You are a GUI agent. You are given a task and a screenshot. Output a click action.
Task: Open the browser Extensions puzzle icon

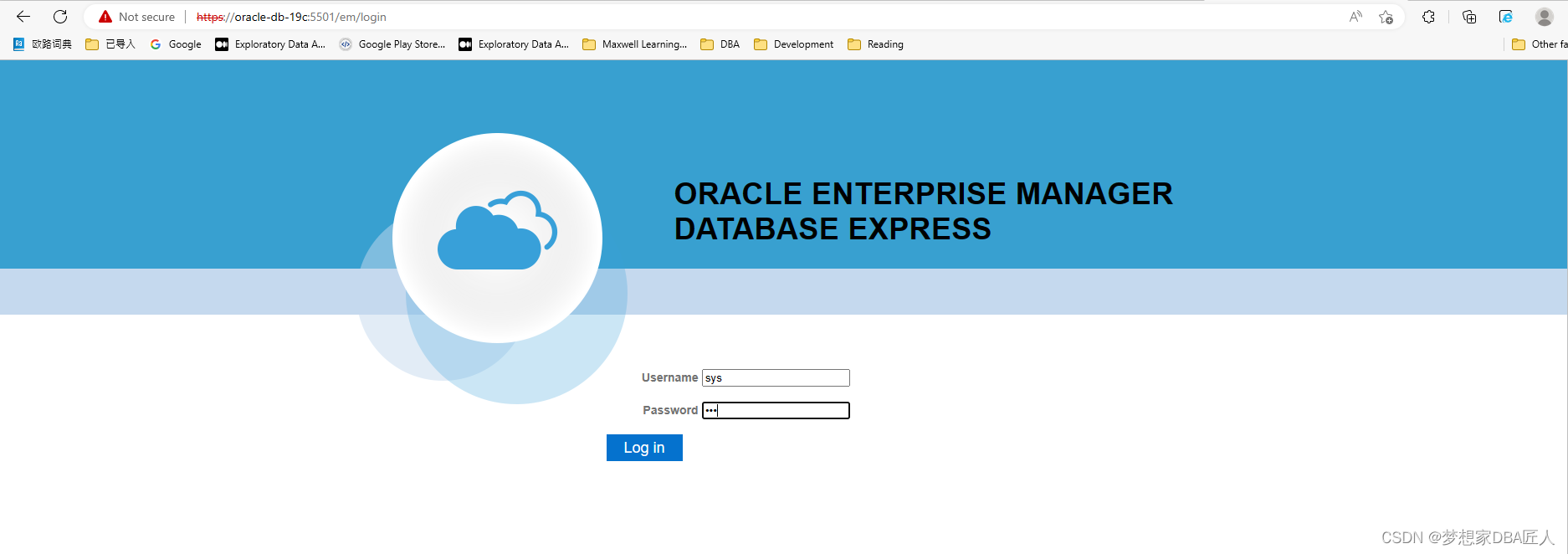tap(1429, 17)
